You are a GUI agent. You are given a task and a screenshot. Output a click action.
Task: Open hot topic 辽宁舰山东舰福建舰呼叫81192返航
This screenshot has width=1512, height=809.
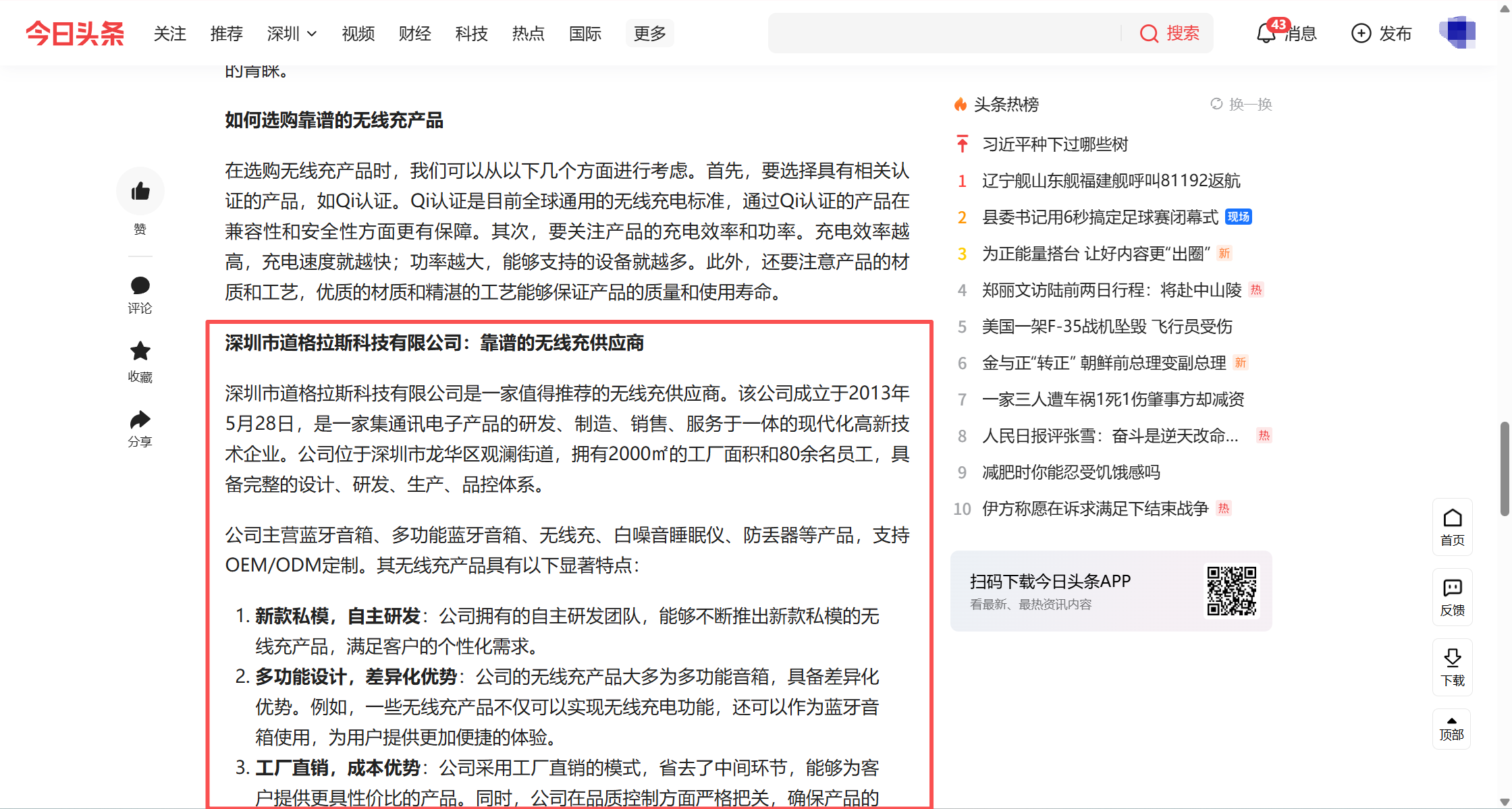point(1110,181)
